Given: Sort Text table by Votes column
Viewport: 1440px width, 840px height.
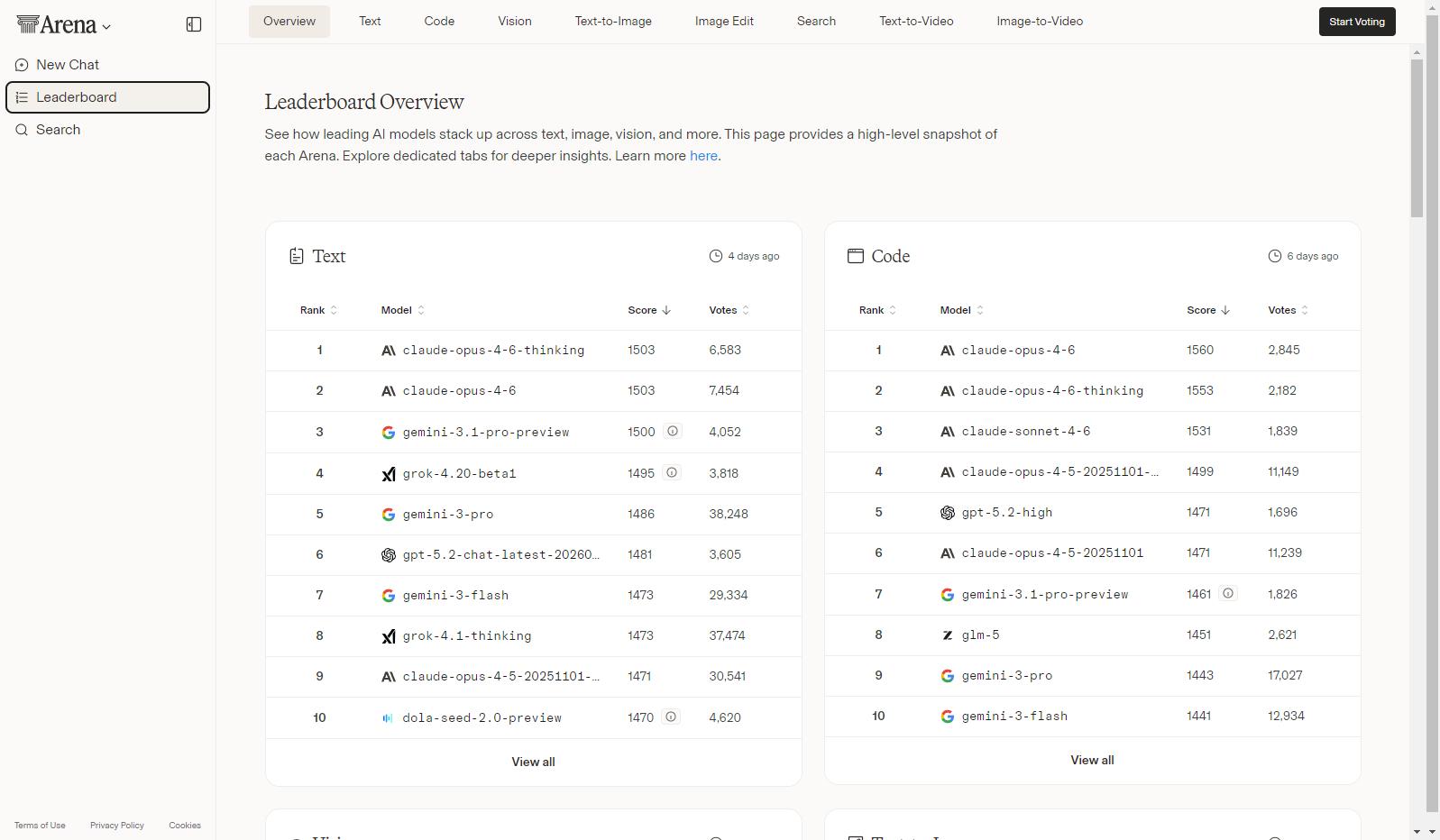Looking at the screenshot, I should pyautogui.click(x=729, y=310).
